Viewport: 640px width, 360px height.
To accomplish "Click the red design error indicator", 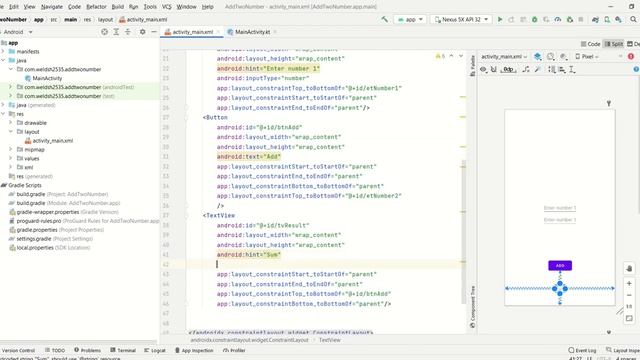I will tap(631, 56).
